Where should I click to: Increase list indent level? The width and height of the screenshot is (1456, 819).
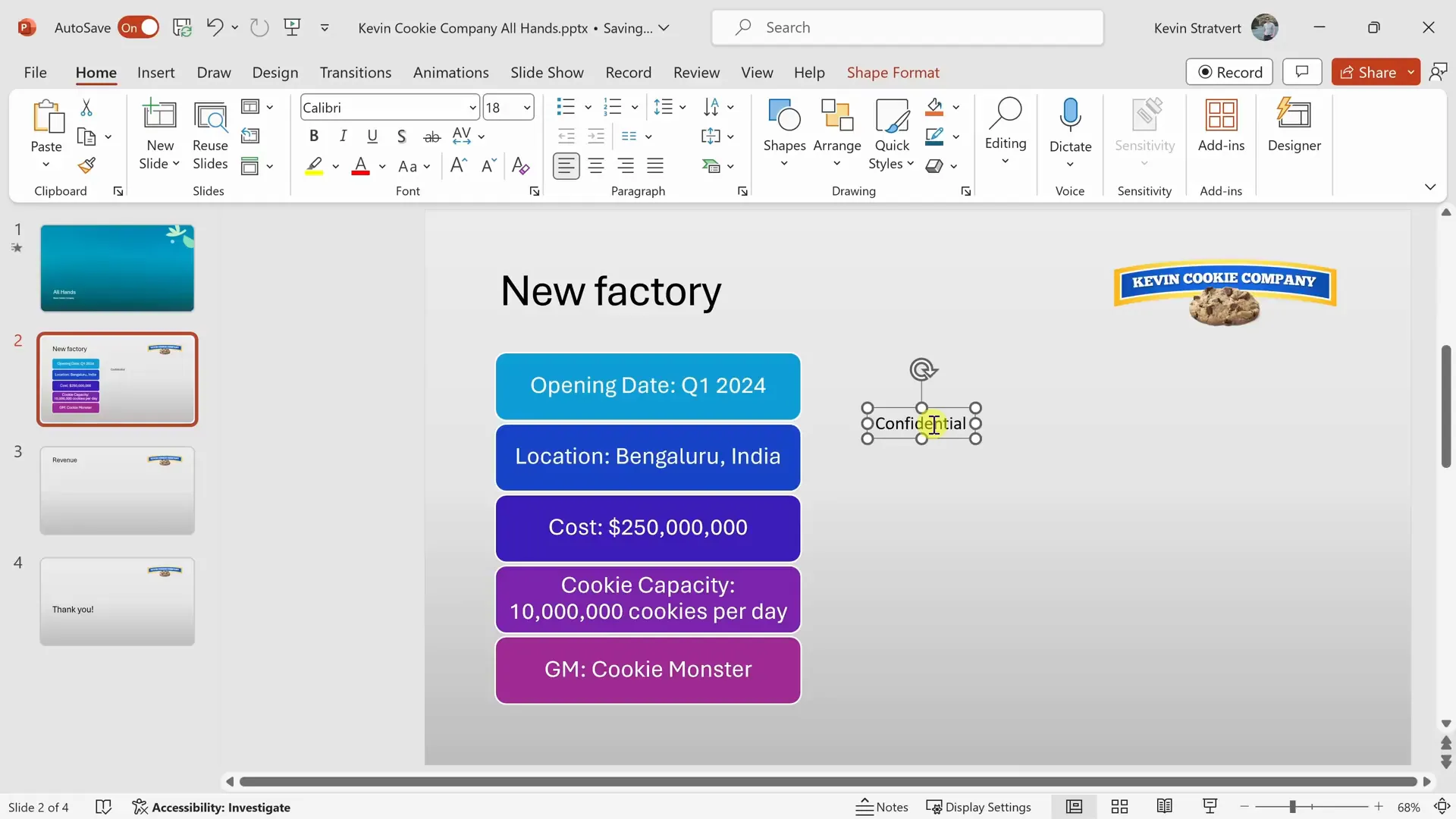coord(597,136)
